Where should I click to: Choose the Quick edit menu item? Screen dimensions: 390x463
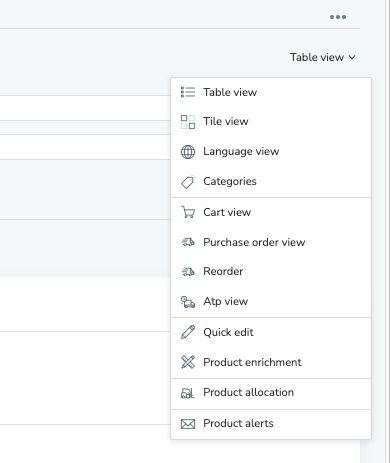pyautogui.click(x=271, y=332)
